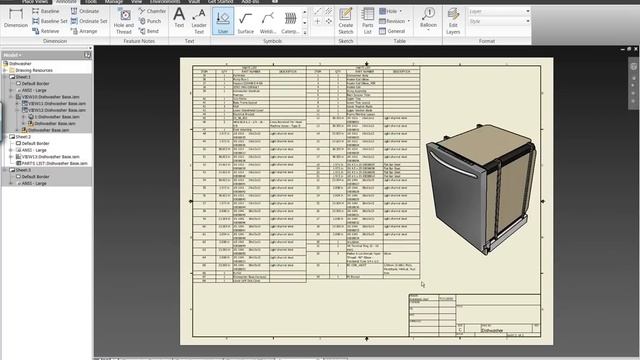Open Edit Layers
Image resolution: width=640 pixels, height=360 pixels.
pos(453,21)
